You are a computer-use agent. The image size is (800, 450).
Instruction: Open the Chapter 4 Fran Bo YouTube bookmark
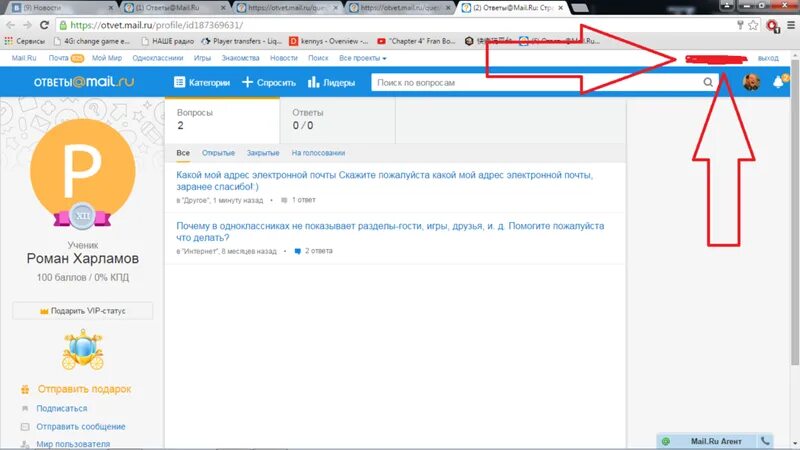click(416, 41)
